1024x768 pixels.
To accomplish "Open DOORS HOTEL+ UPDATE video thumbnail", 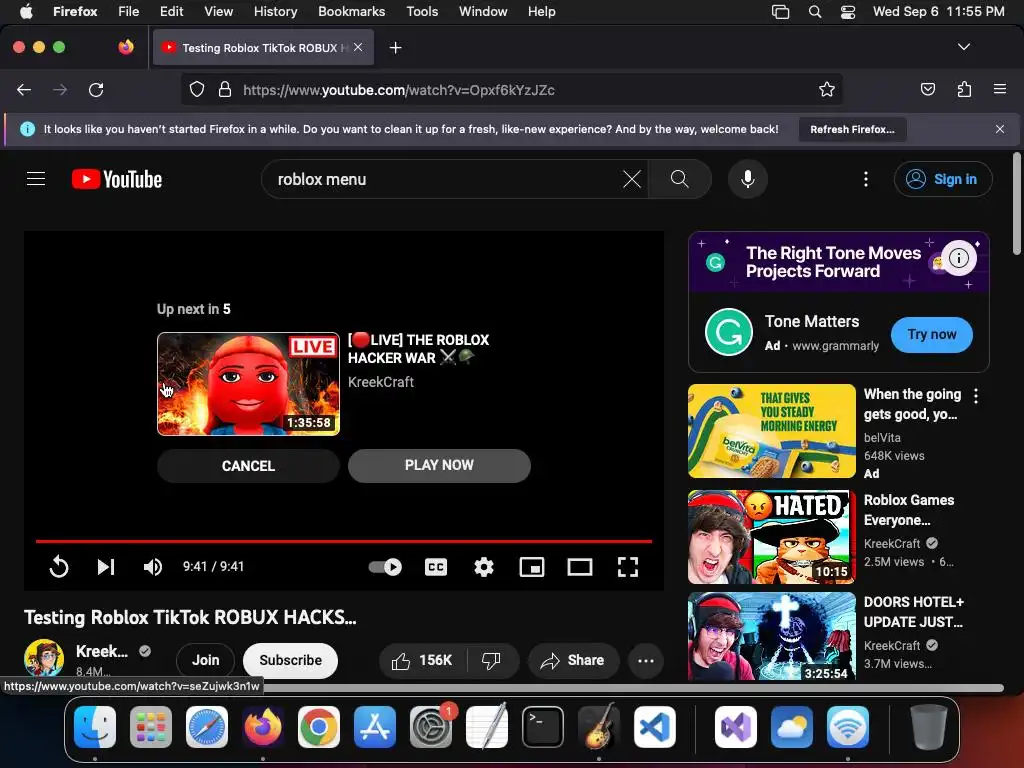I will point(771,637).
